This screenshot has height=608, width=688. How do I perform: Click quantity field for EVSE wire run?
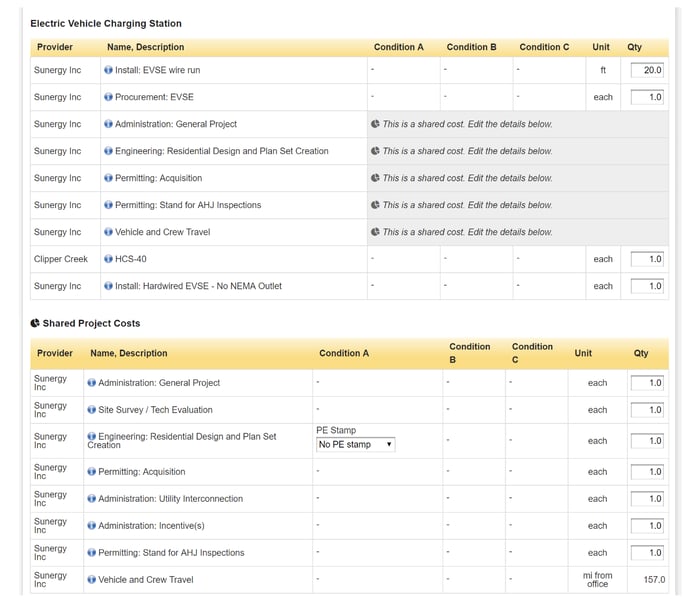pyautogui.click(x=647, y=71)
